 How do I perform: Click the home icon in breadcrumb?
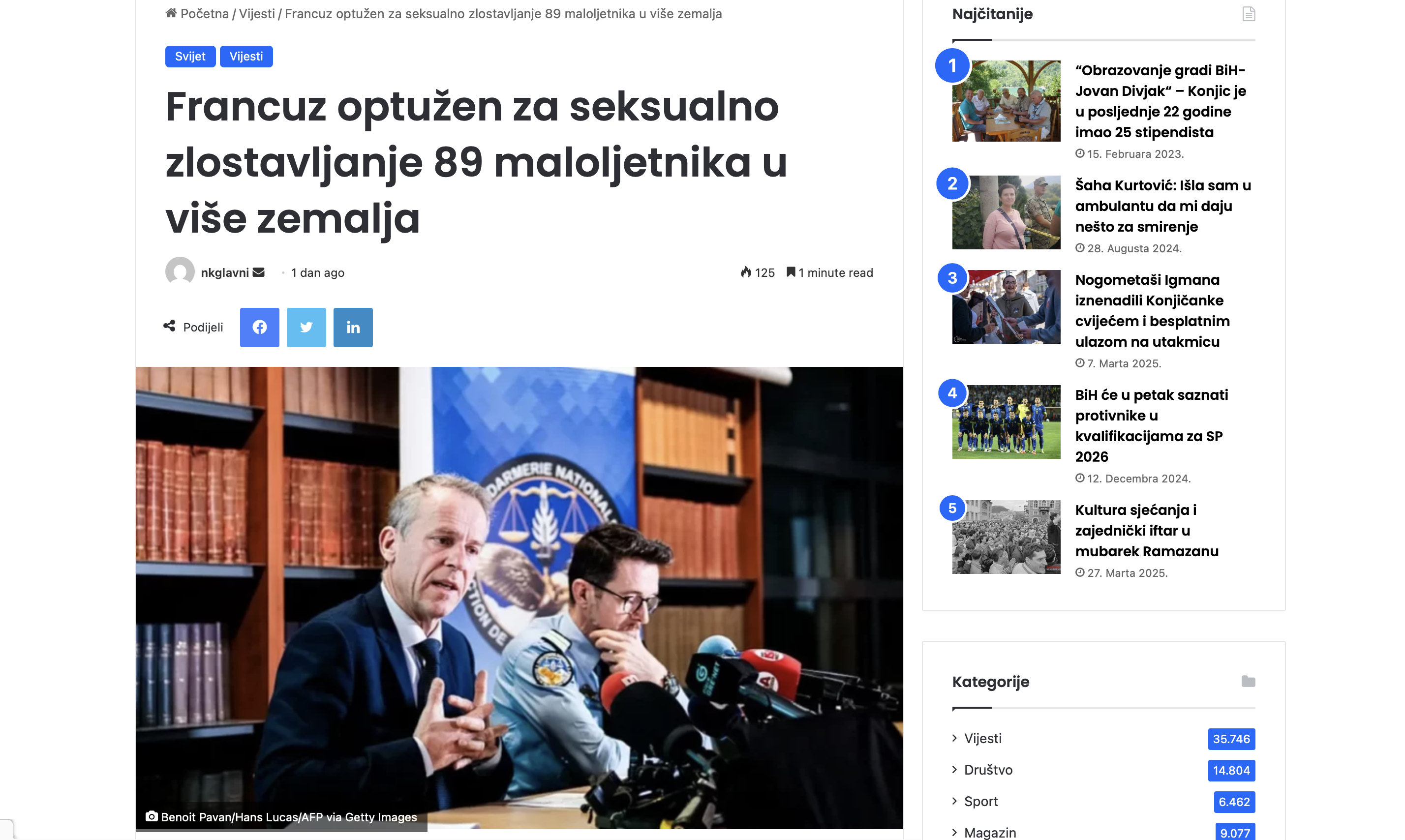[171, 13]
